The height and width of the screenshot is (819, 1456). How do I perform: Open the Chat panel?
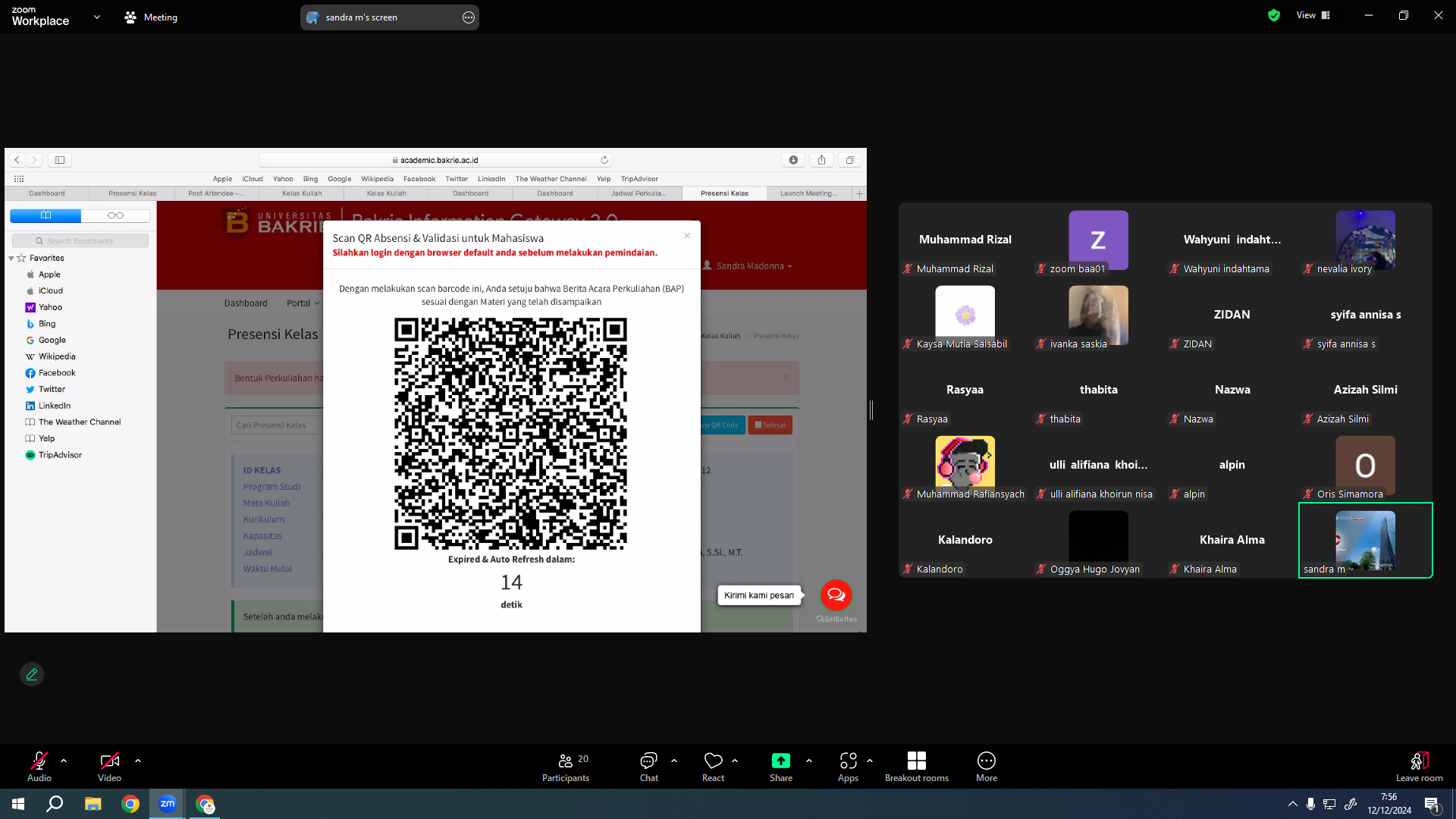point(649,766)
